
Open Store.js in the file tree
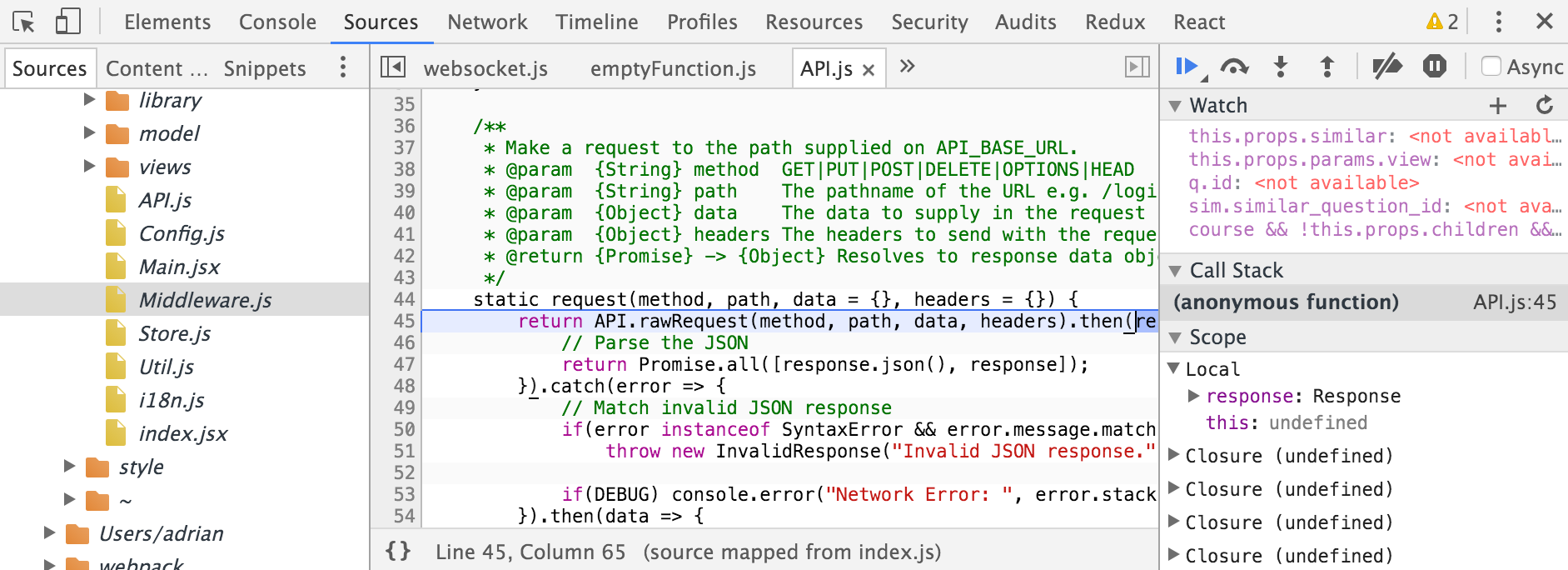point(174,333)
